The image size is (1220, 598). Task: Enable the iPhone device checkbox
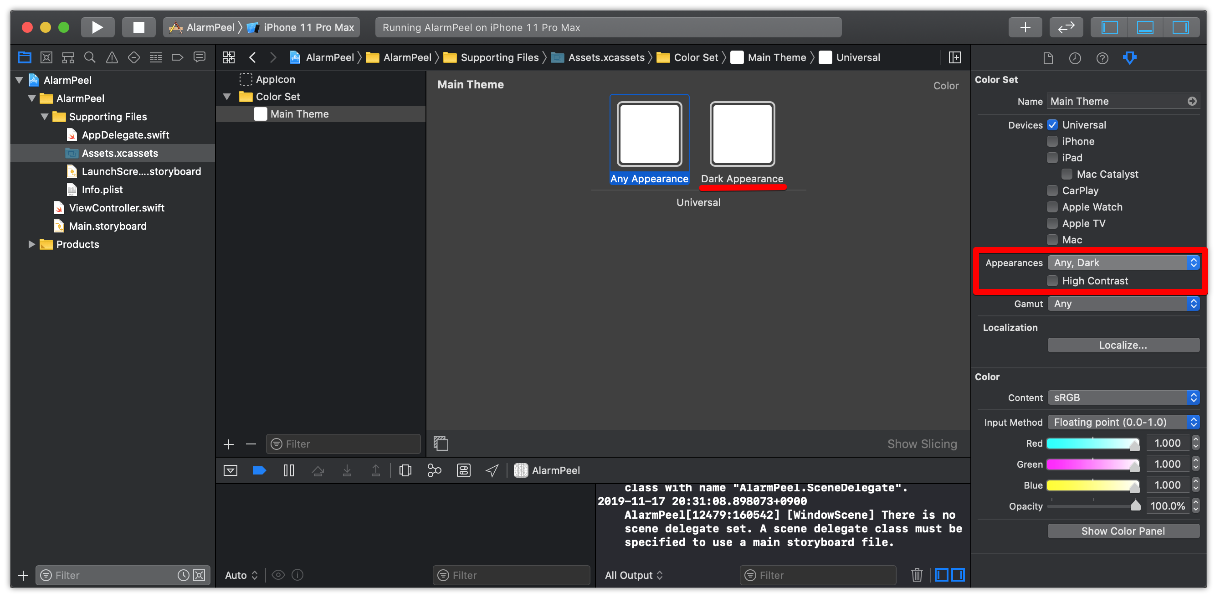[x=1052, y=142]
